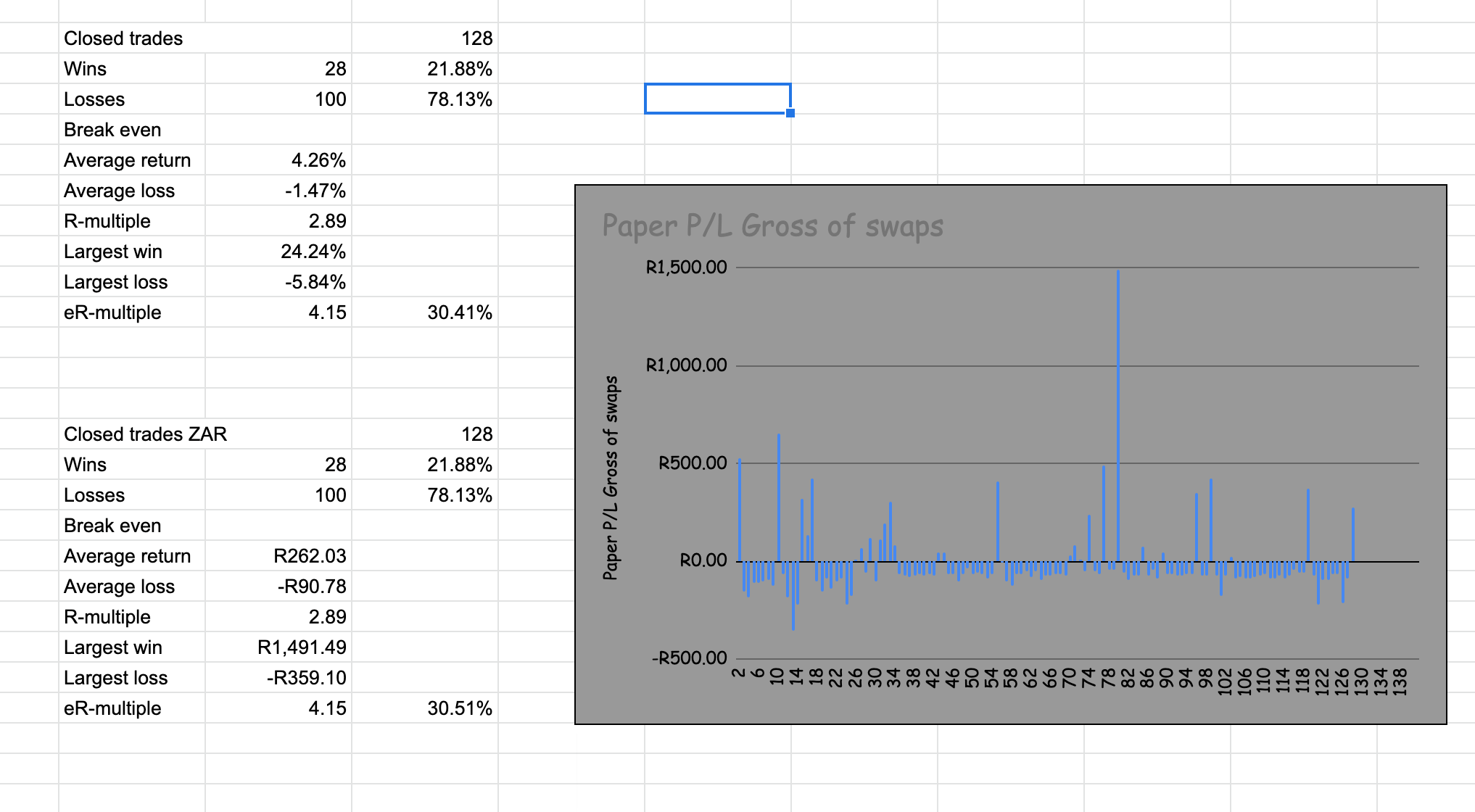Click the eR-multiple 30.41% cell

coord(425,312)
